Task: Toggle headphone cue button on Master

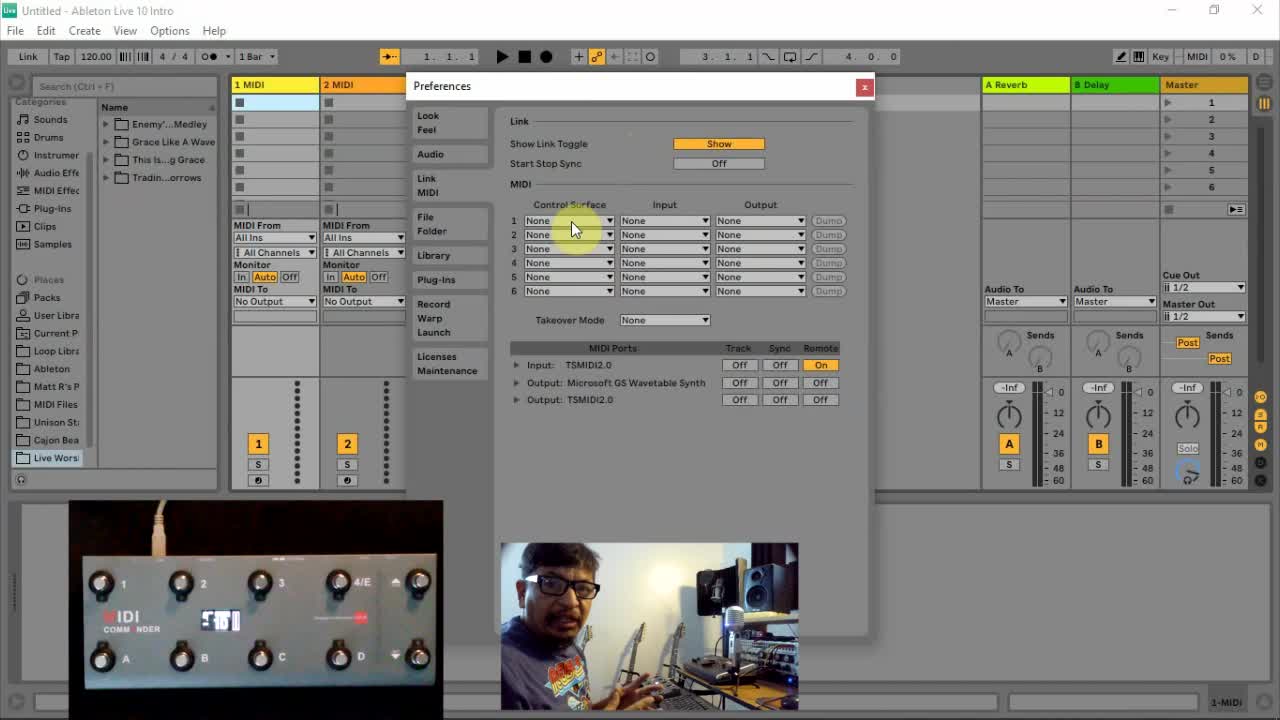Action: point(1188,475)
